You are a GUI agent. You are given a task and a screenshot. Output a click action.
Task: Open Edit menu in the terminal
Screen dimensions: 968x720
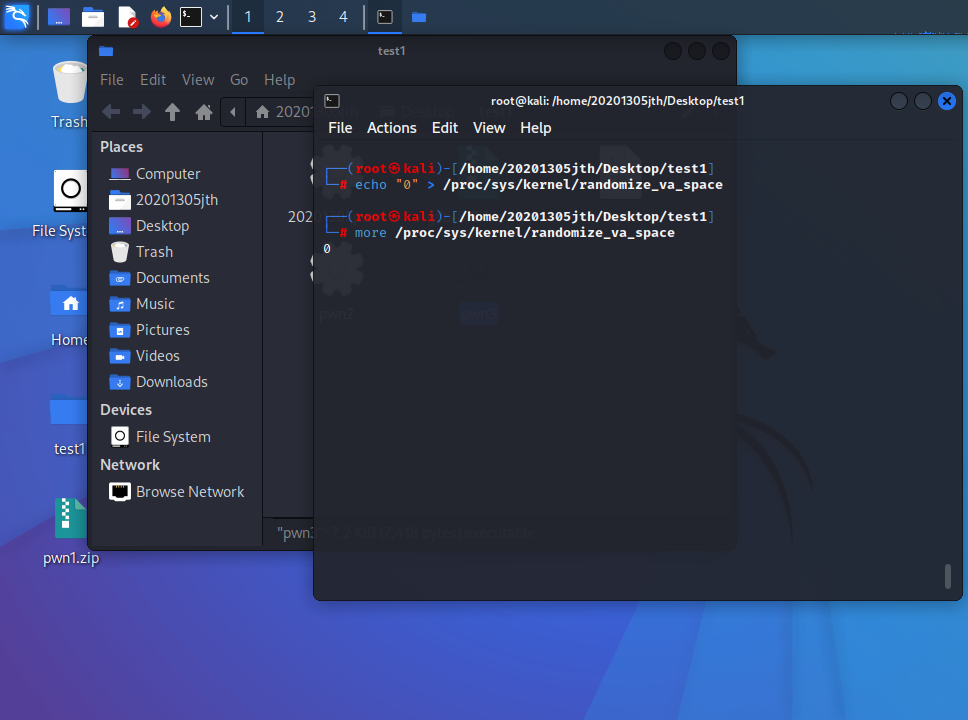click(x=444, y=128)
